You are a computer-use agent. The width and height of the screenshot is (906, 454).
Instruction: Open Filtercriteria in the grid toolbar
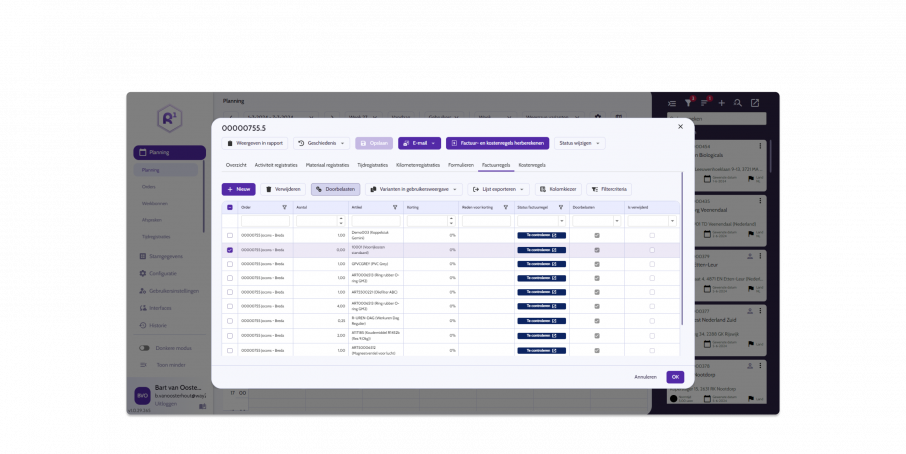click(609, 189)
